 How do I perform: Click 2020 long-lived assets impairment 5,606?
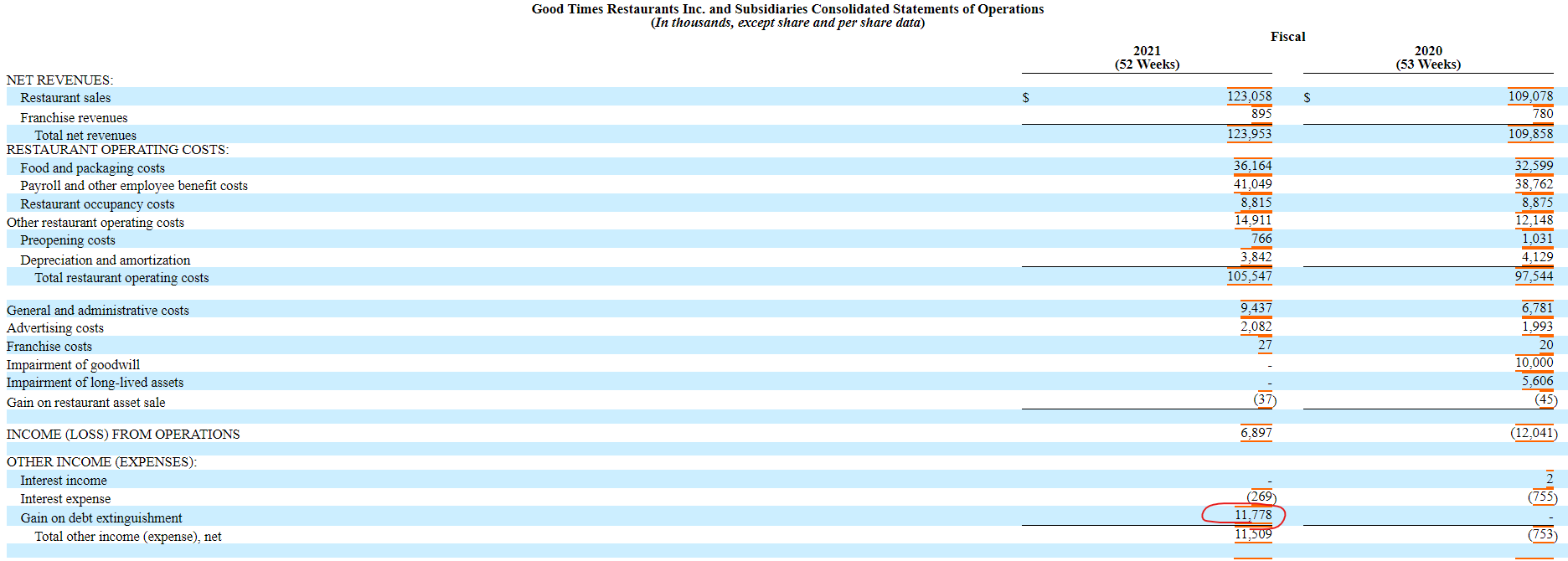point(1537,381)
